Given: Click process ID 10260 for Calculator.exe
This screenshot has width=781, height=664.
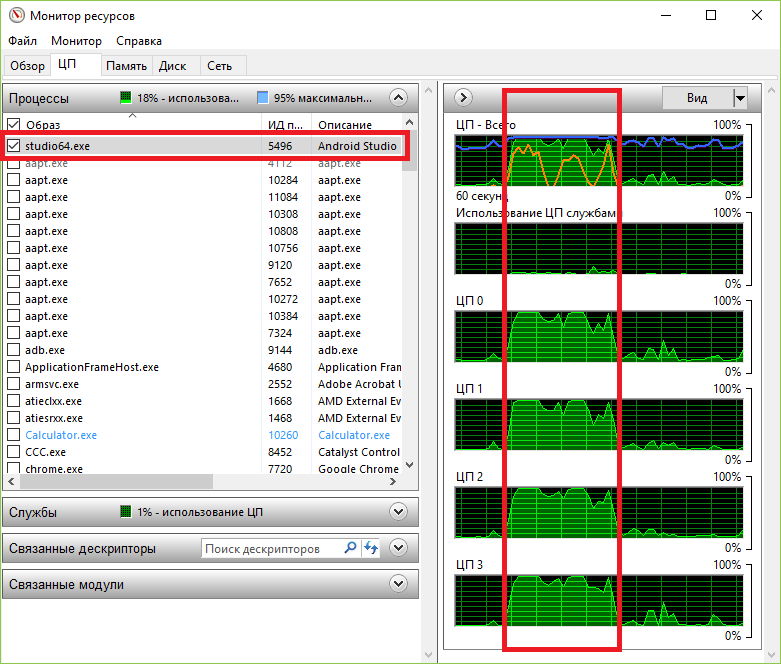Looking at the screenshot, I should pyautogui.click(x=283, y=435).
